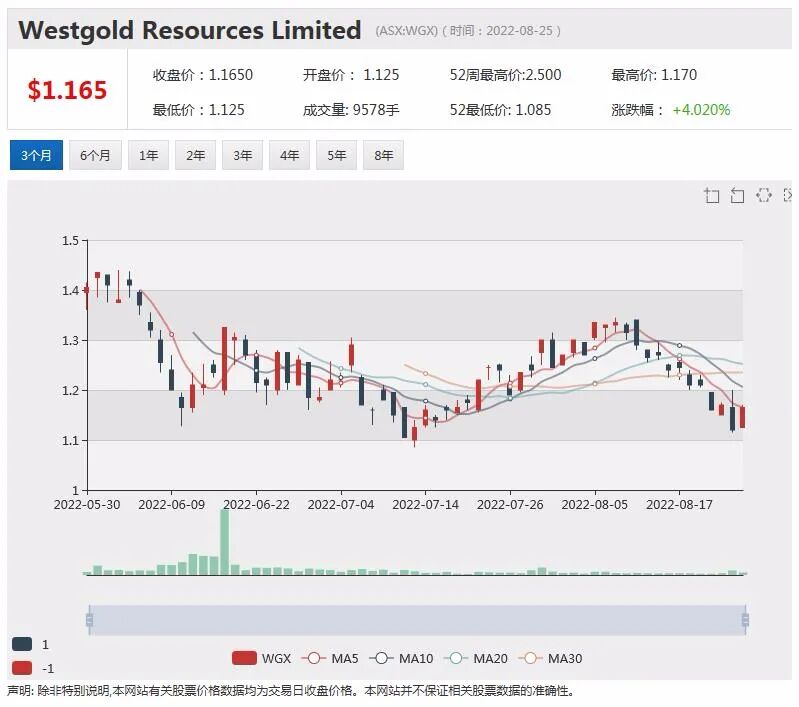Screen dimensions: 799x707
Task: Click the 最高价: 1.170 value
Action: pyautogui.click(x=654, y=75)
